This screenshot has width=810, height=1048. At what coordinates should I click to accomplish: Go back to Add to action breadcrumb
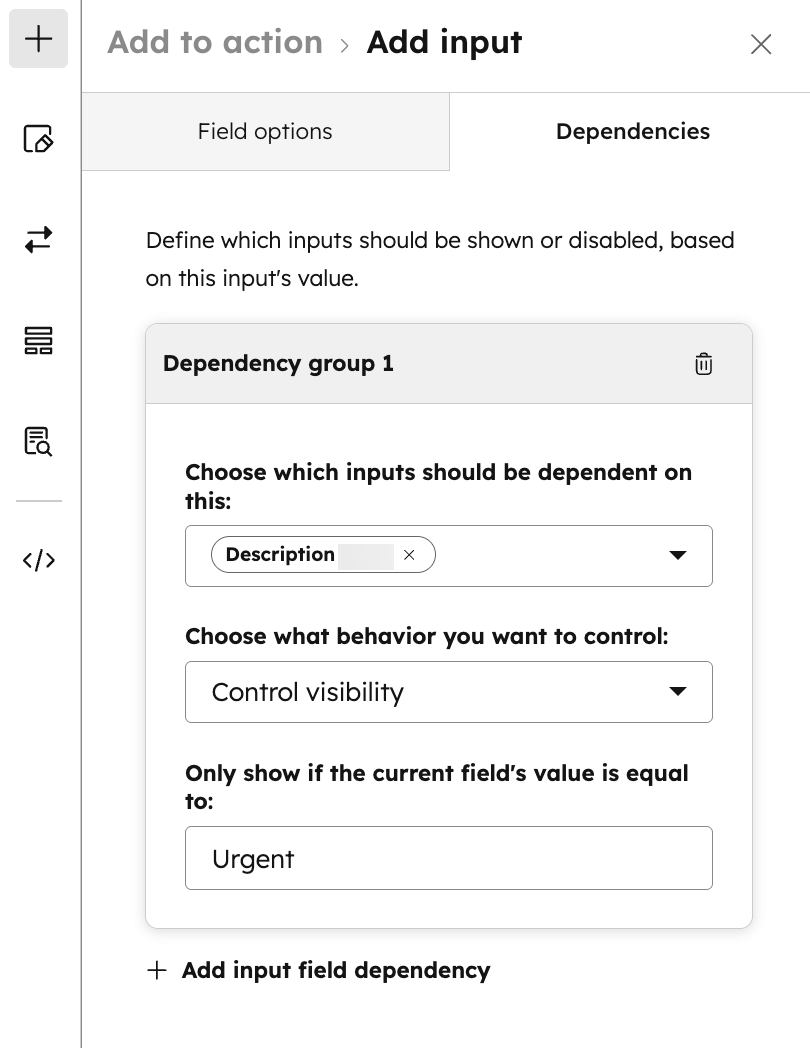(x=215, y=42)
